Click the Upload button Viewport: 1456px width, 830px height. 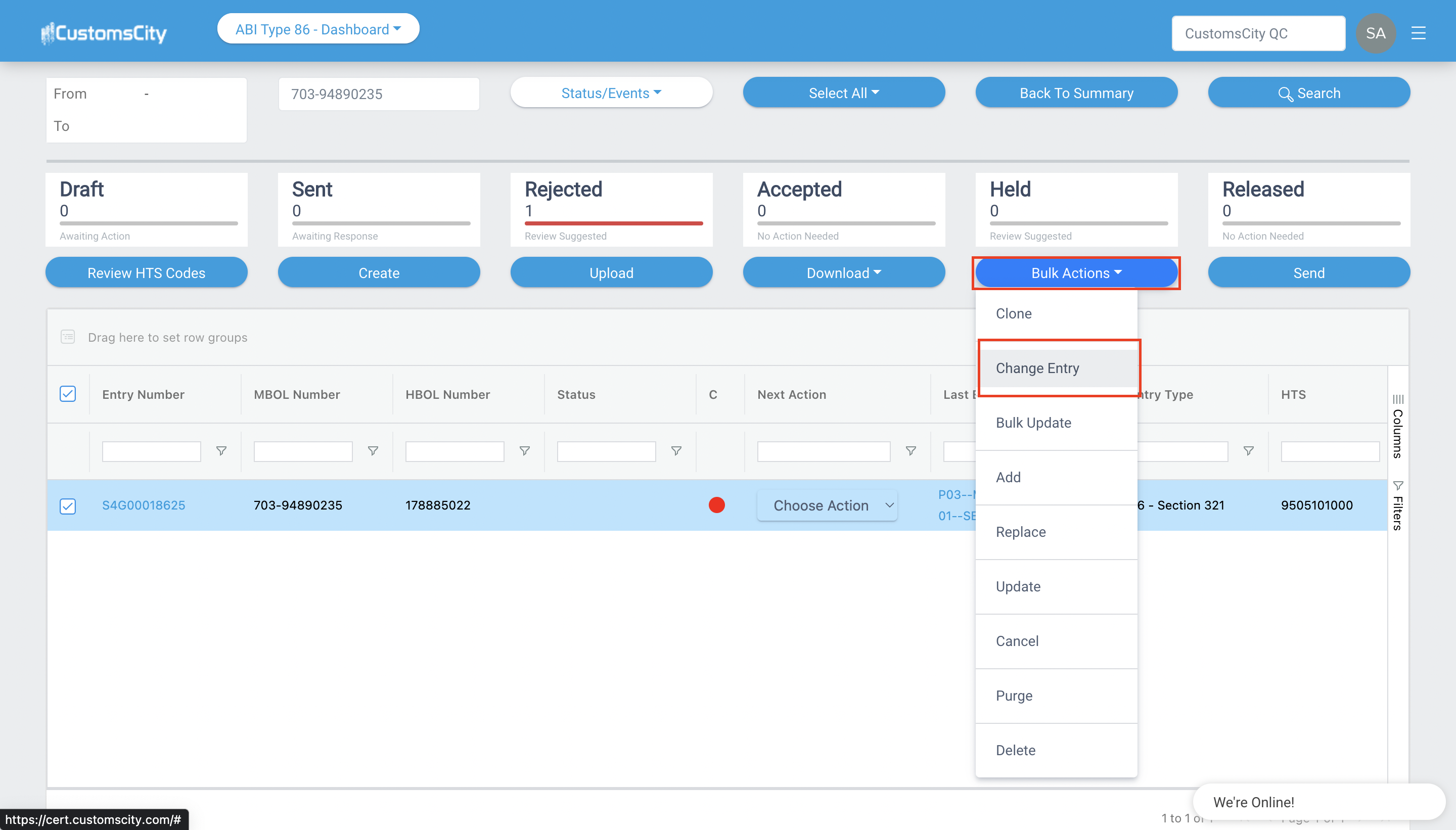[x=611, y=272]
